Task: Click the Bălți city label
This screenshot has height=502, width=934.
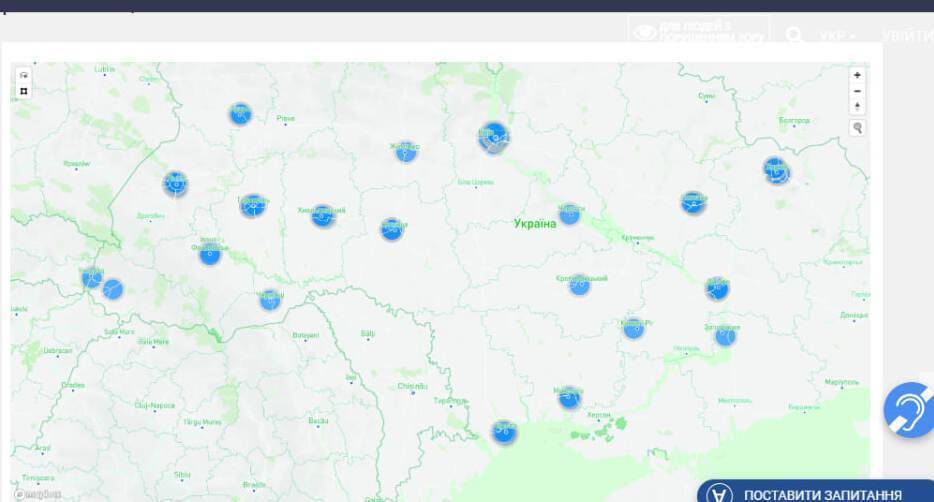Action: coord(368,333)
